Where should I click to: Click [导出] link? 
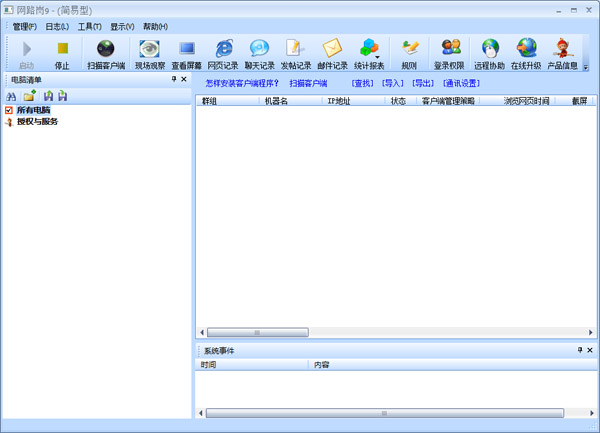(423, 83)
